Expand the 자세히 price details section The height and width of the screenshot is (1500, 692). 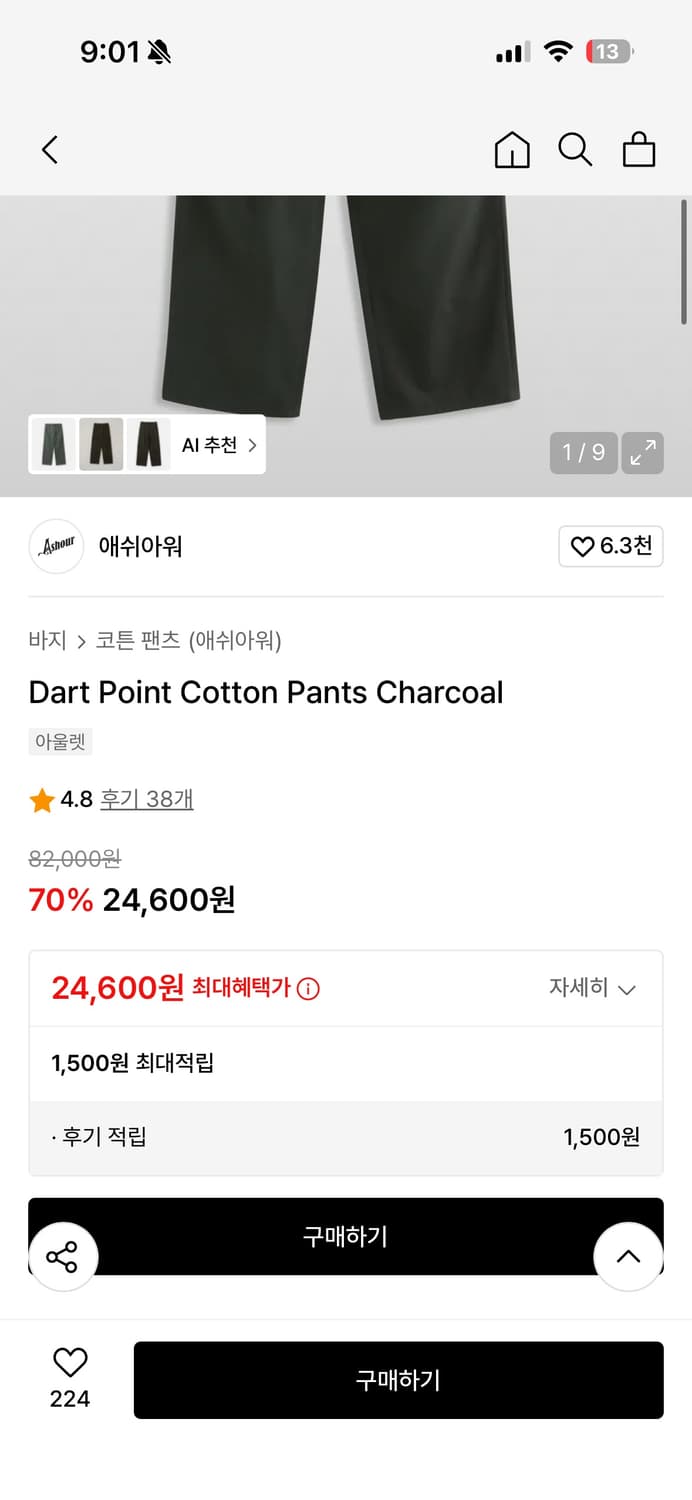(x=595, y=988)
